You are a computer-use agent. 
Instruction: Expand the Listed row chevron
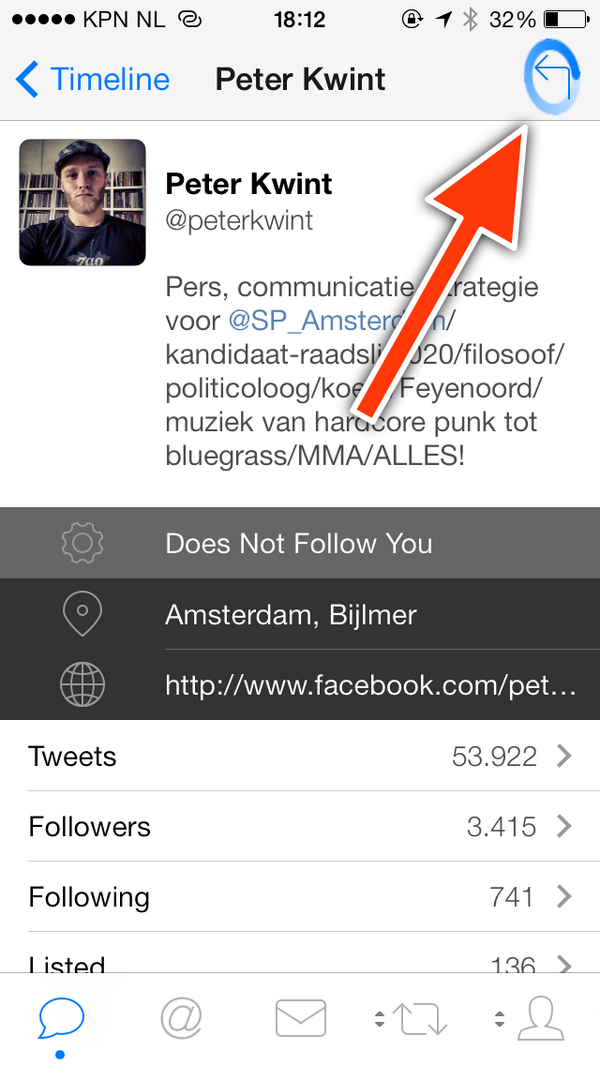564,964
